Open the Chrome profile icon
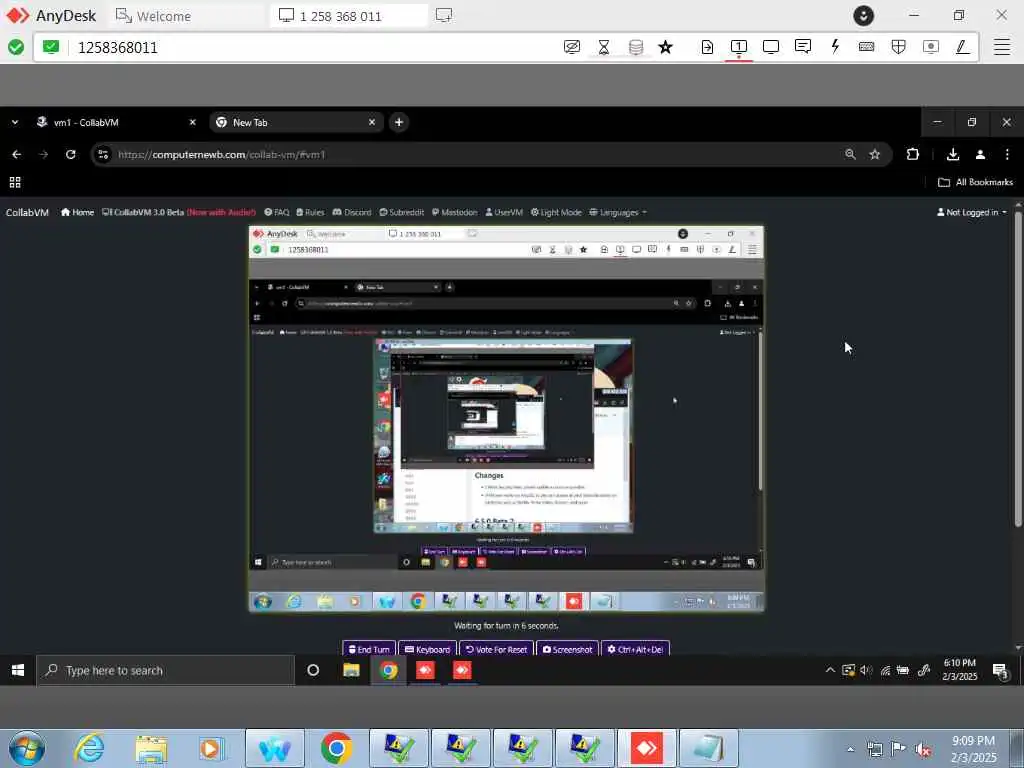This screenshot has height=768, width=1024. click(980, 154)
